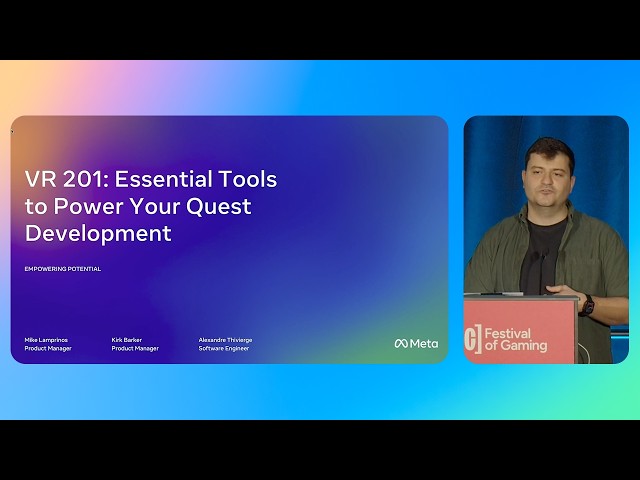Click "Product Manager" under Mike Lamprinos
The height and width of the screenshot is (480, 640).
click(x=48, y=349)
